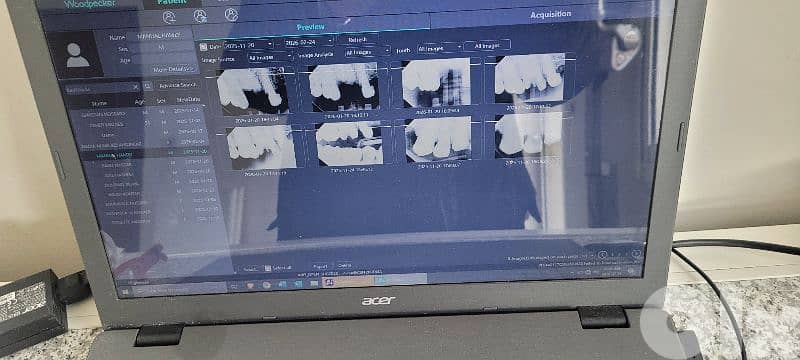Click the middle patient icon under Patient tab
Screen dimensions: 800x360
click(200, 16)
